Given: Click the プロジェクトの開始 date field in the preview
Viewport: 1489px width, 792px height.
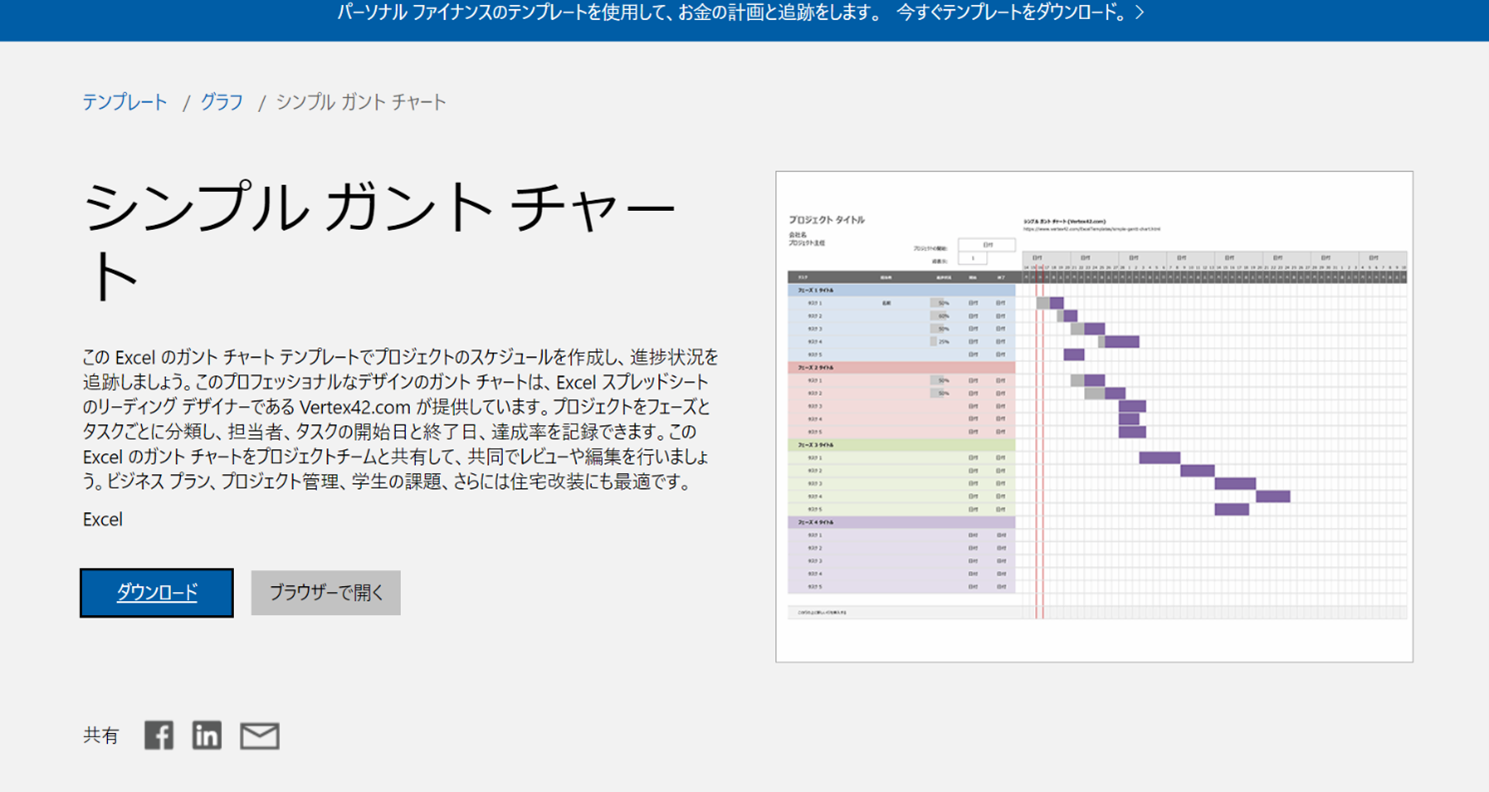Looking at the screenshot, I should tap(988, 245).
